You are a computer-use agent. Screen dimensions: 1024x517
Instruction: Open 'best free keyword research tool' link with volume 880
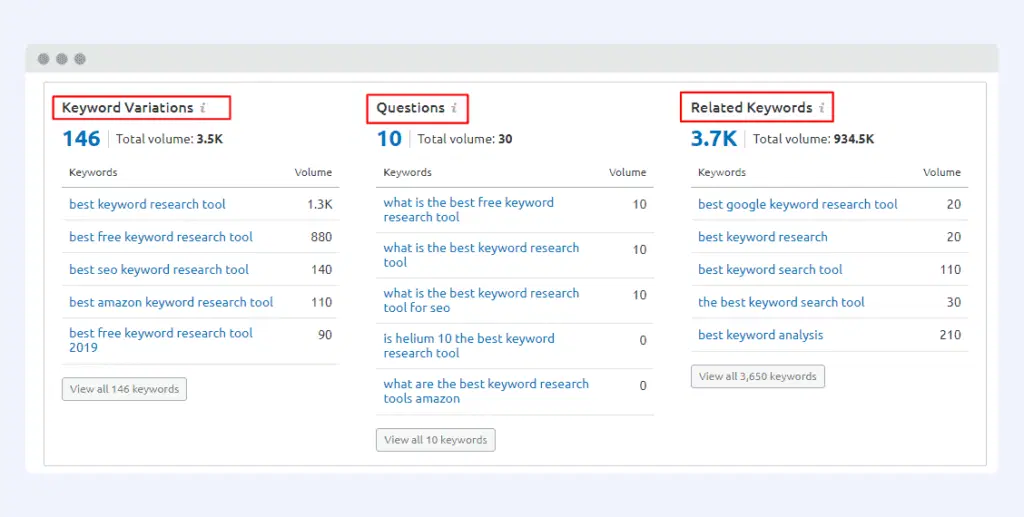tap(161, 237)
